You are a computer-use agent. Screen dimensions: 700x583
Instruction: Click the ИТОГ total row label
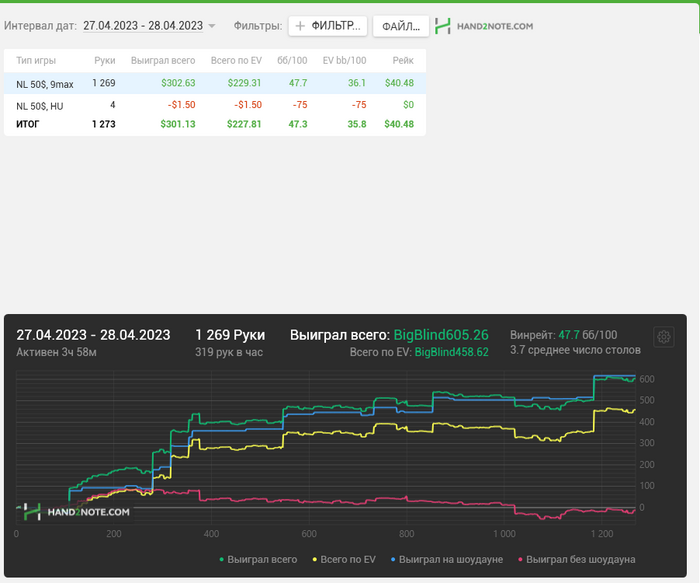tap(28, 124)
